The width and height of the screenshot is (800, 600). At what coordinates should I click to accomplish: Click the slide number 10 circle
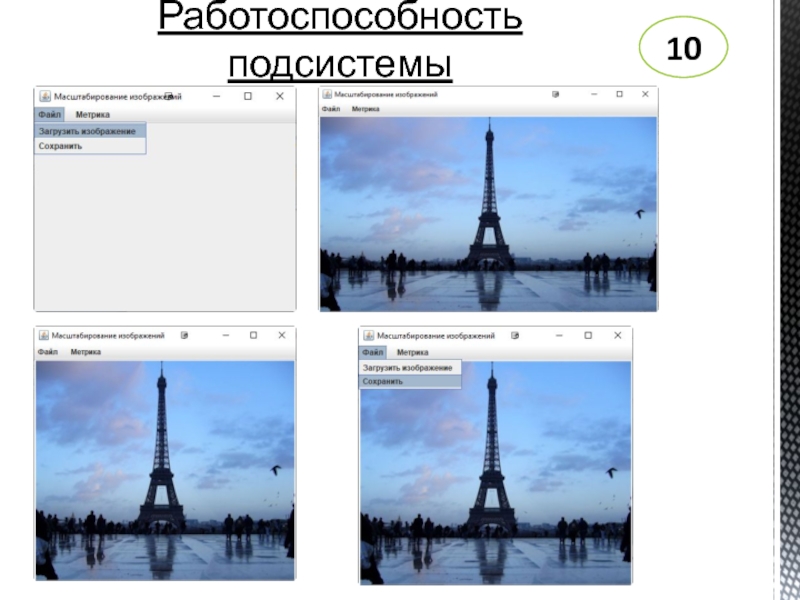pyautogui.click(x=684, y=48)
